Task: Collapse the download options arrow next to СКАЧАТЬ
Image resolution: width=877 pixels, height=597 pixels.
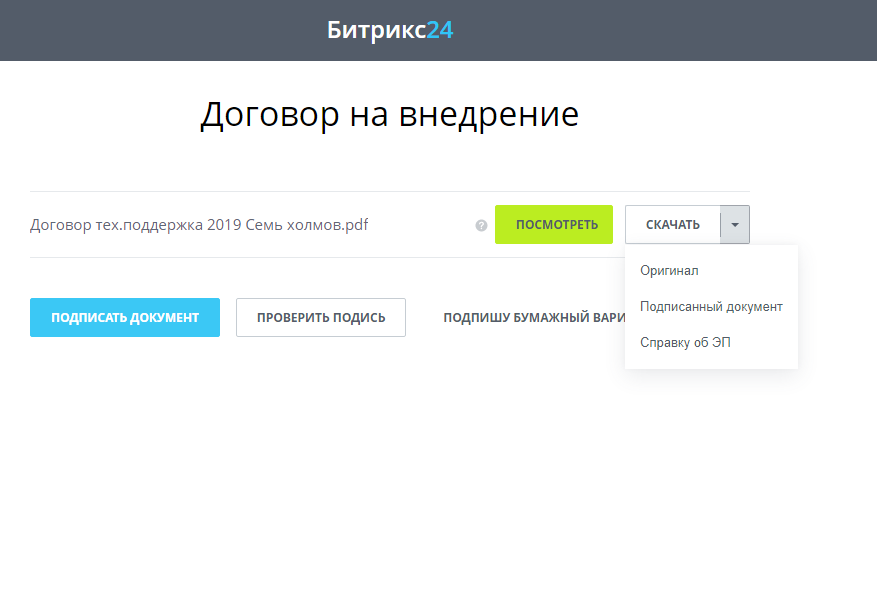Action: 735,225
